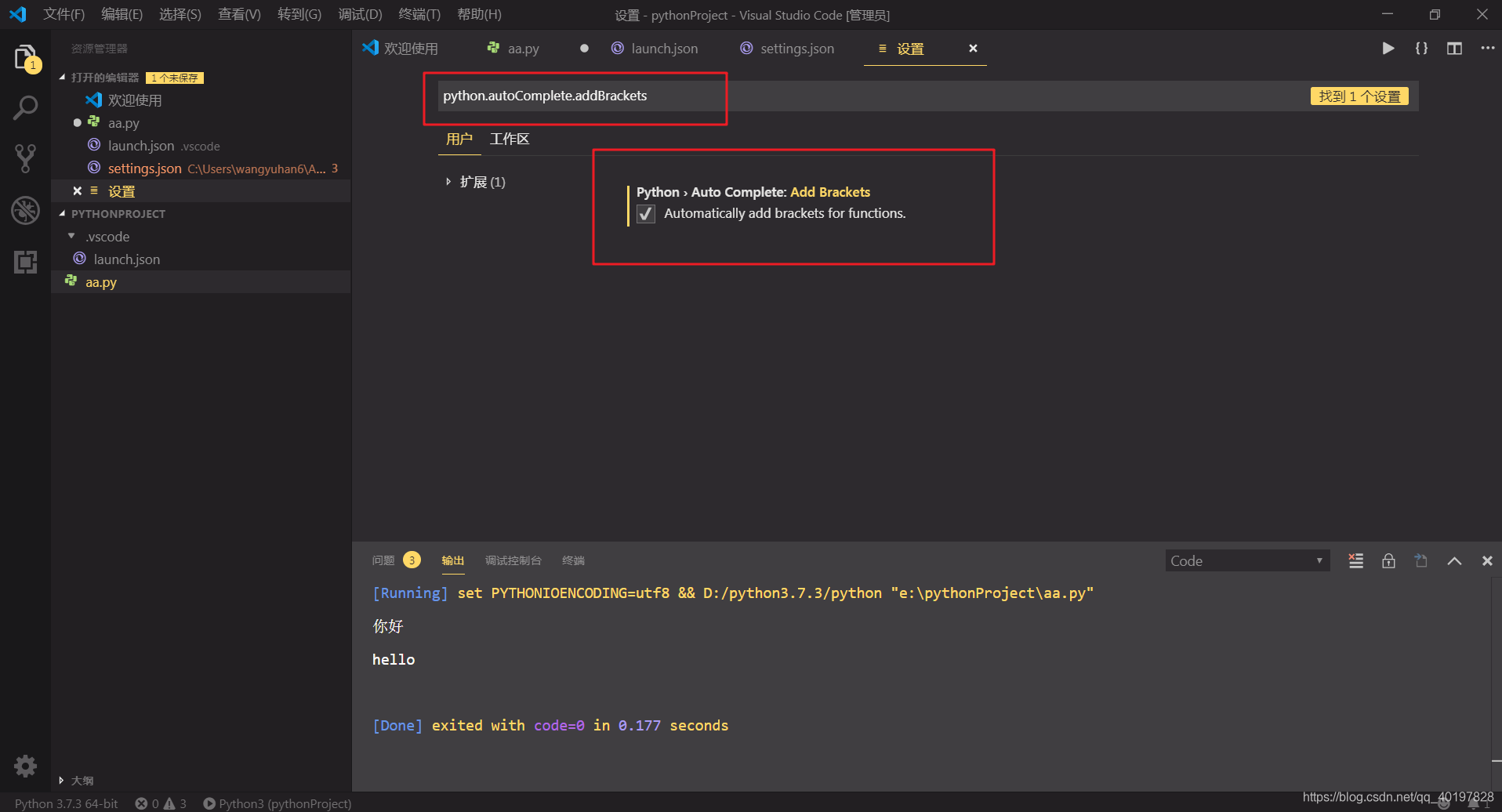Open the 选择(S) menu
The image size is (1502, 812).
pyautogui.click(x=180, y=14)
